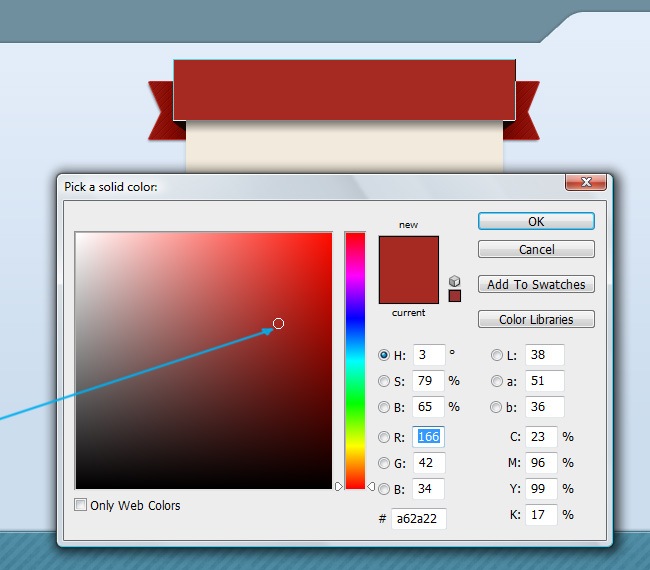Select the G green radio button
This screenshot has width=650, height=570.
coord(384,463)
